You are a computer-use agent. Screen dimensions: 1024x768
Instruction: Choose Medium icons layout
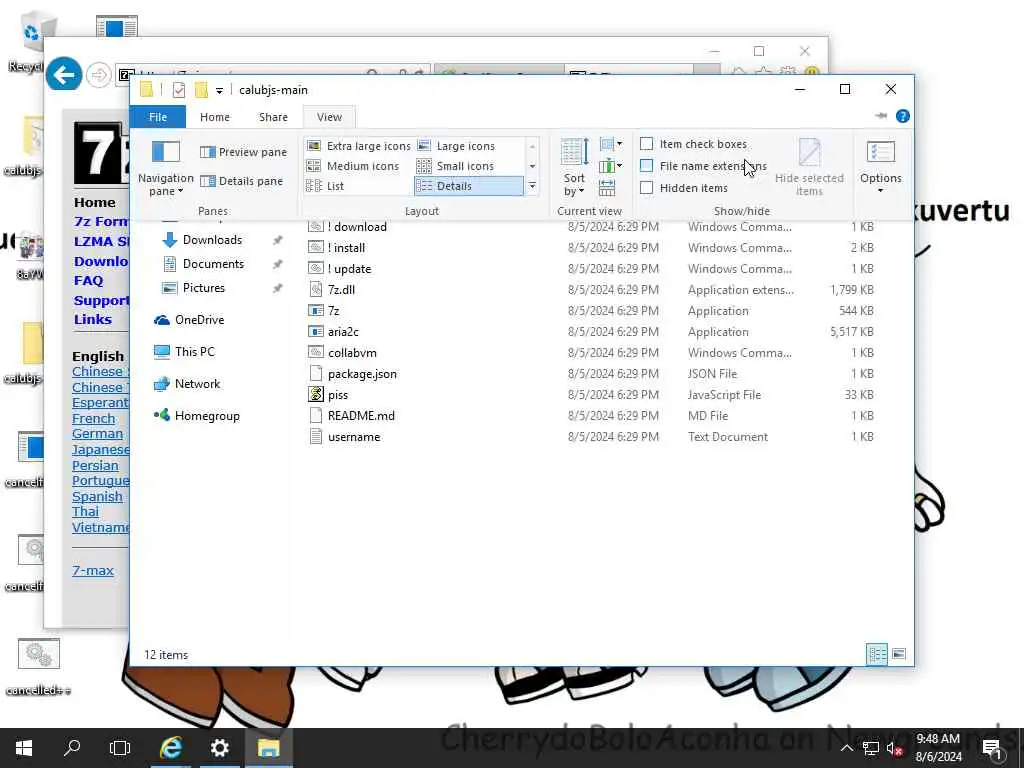(x=353, y=166)
